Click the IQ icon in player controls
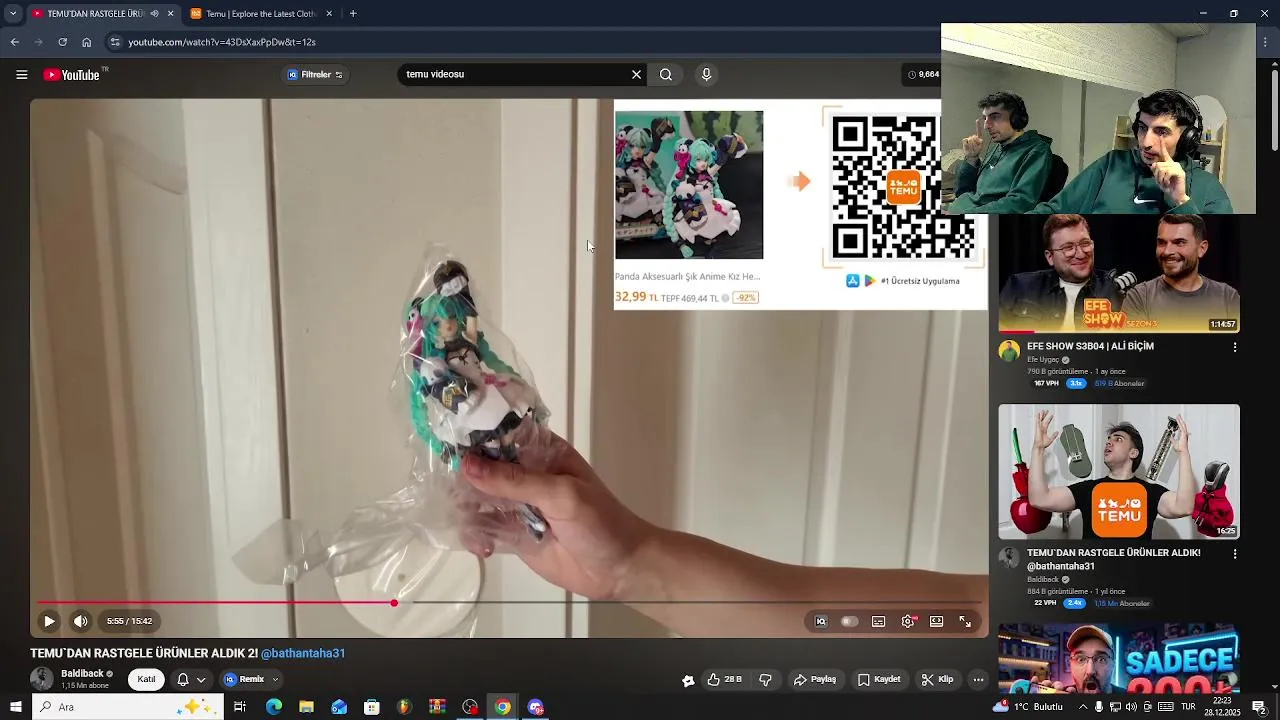Image resolution: width=1280 pixels, height=720 pixels. [x=821, y=621]
